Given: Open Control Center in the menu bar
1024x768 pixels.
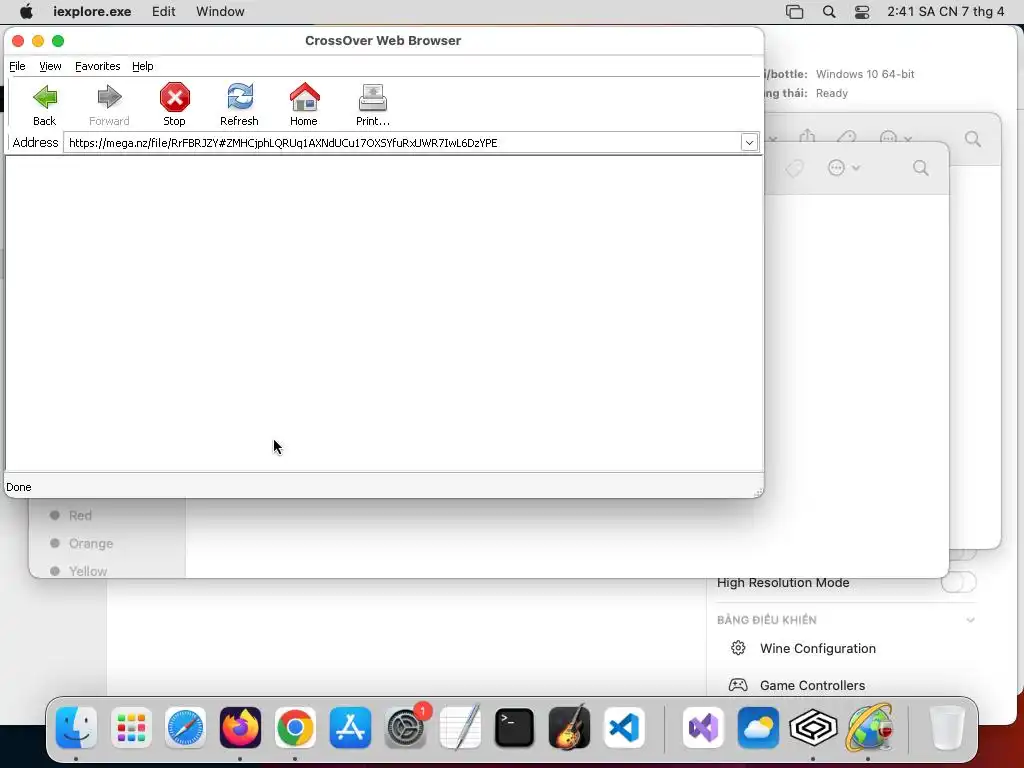Looking at the screenshot, I should click(x=862, y=12).
